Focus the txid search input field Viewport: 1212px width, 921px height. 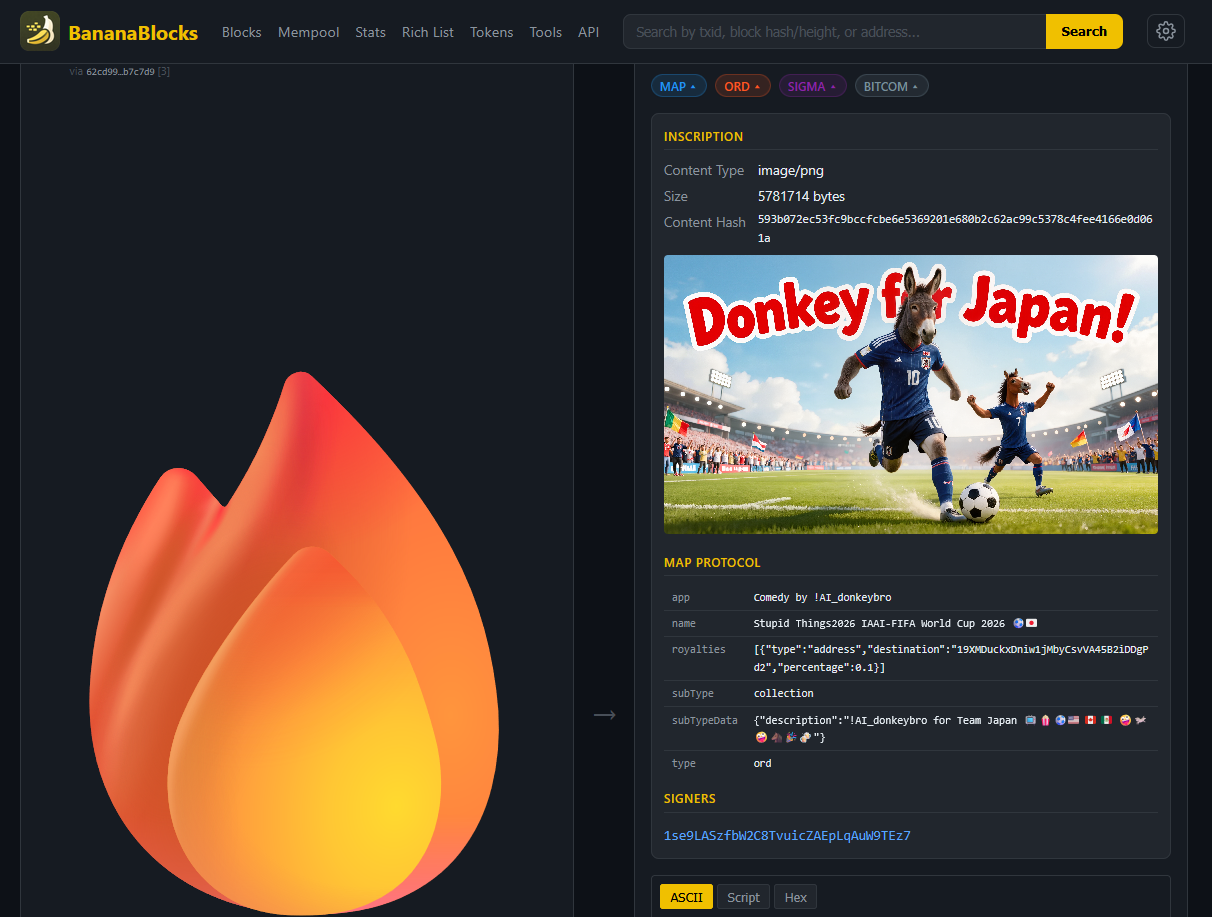[834, 32]
